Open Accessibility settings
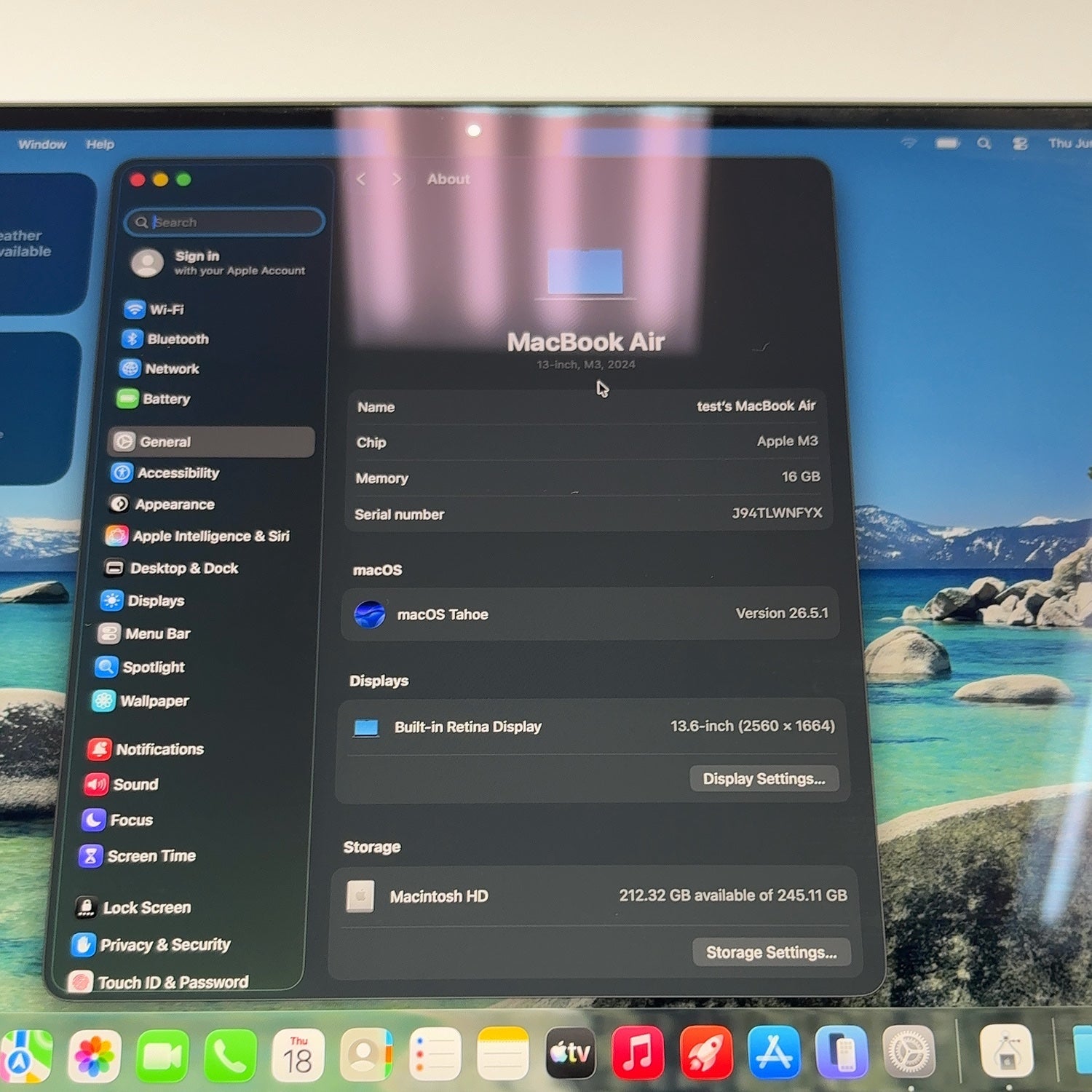Screen dimensions: 1092x1092 coord(165,473)
